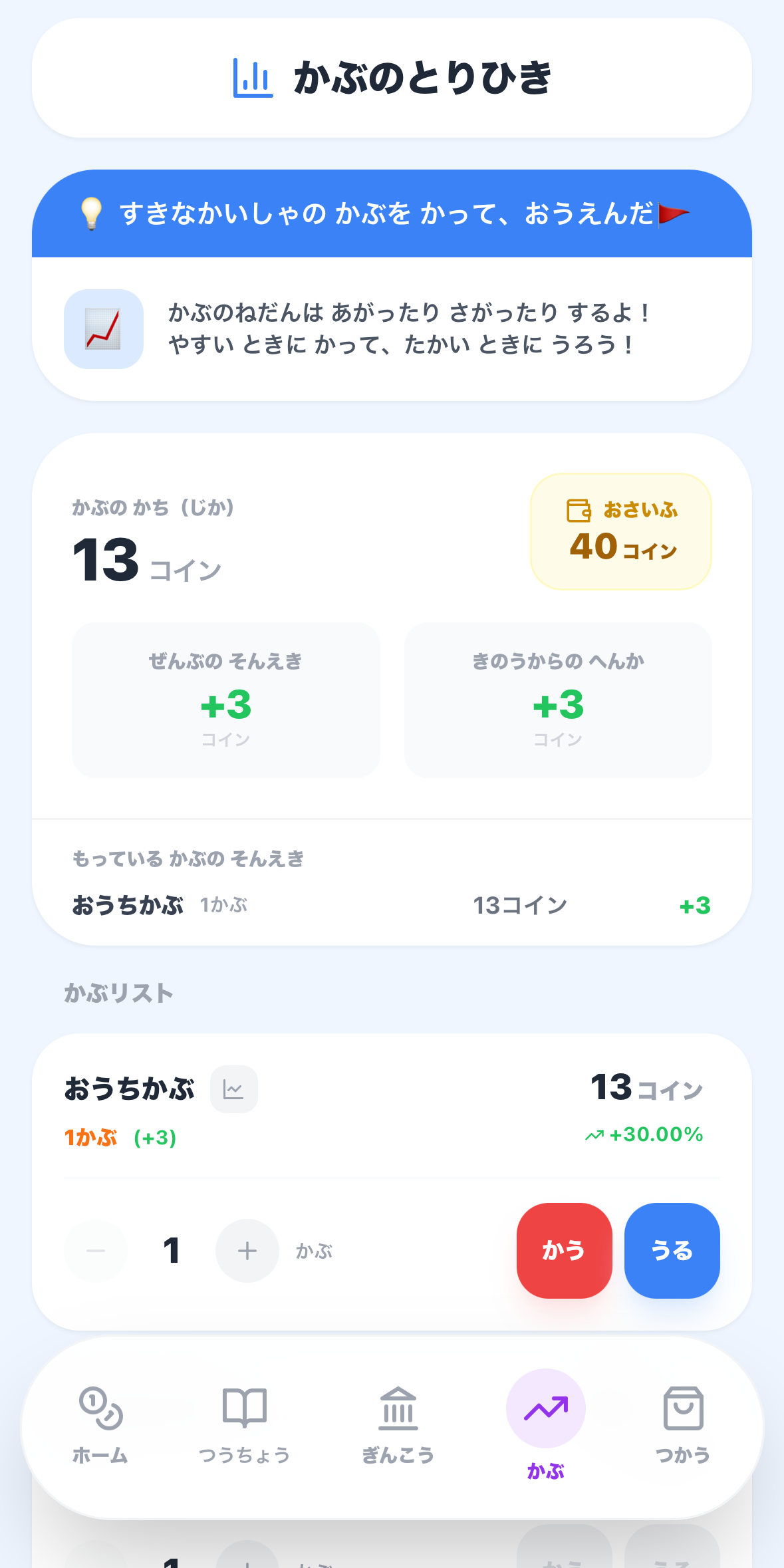This screenshot has height=1568, width=784.
Task: Click the wallet icon in おさいふ badge
Action: [x=579, y=511]
